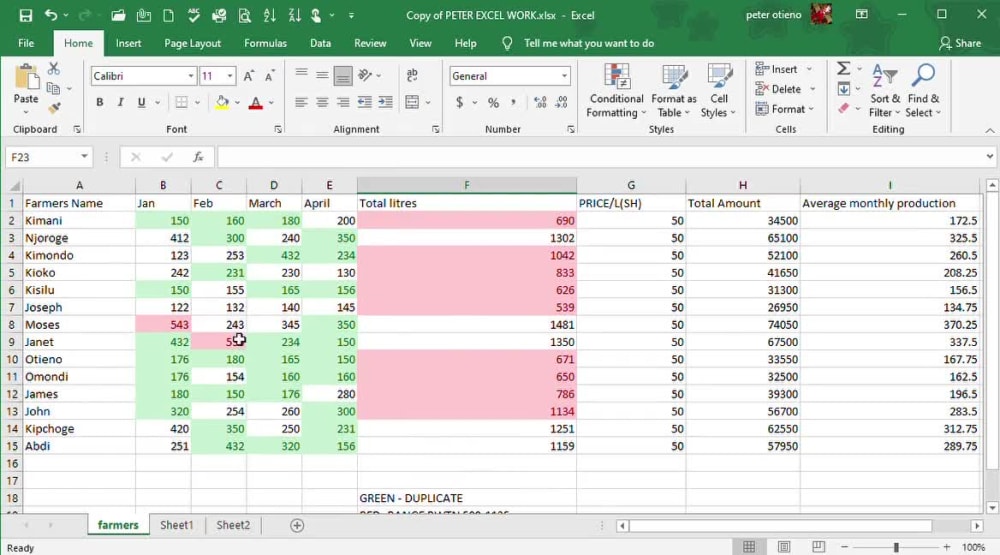Cut selection with the scissors icon
The width and height of the screenshot is (1000, 555).
coord(54,68)
